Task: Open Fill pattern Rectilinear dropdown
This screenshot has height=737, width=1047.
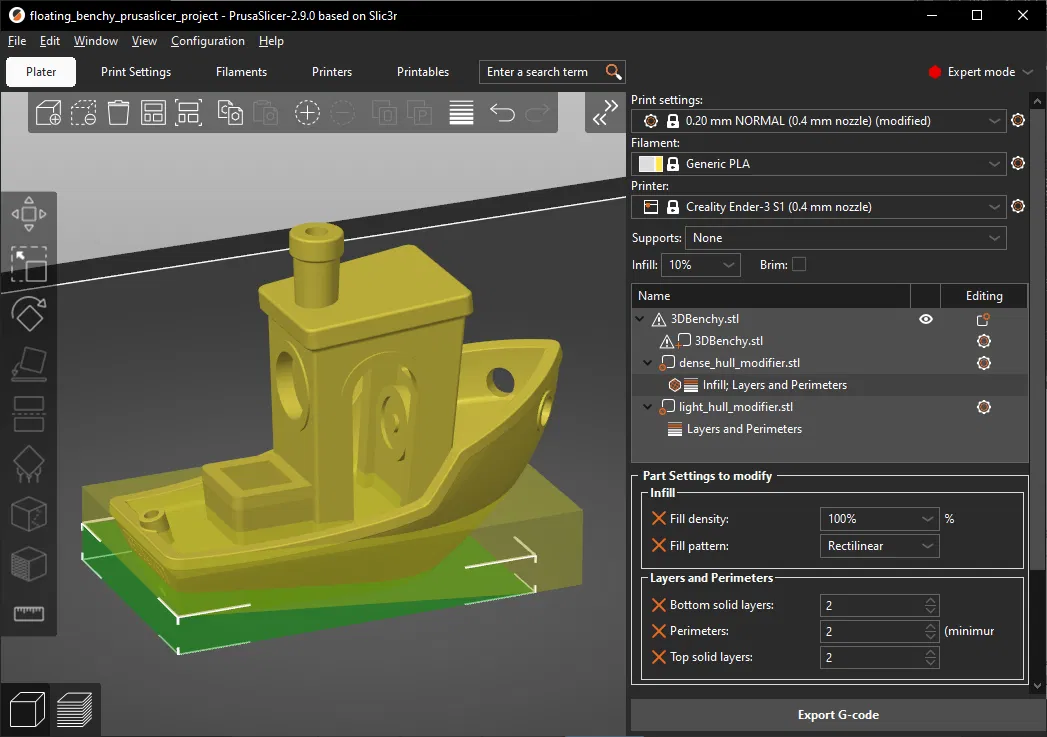Action: [879, 546]
